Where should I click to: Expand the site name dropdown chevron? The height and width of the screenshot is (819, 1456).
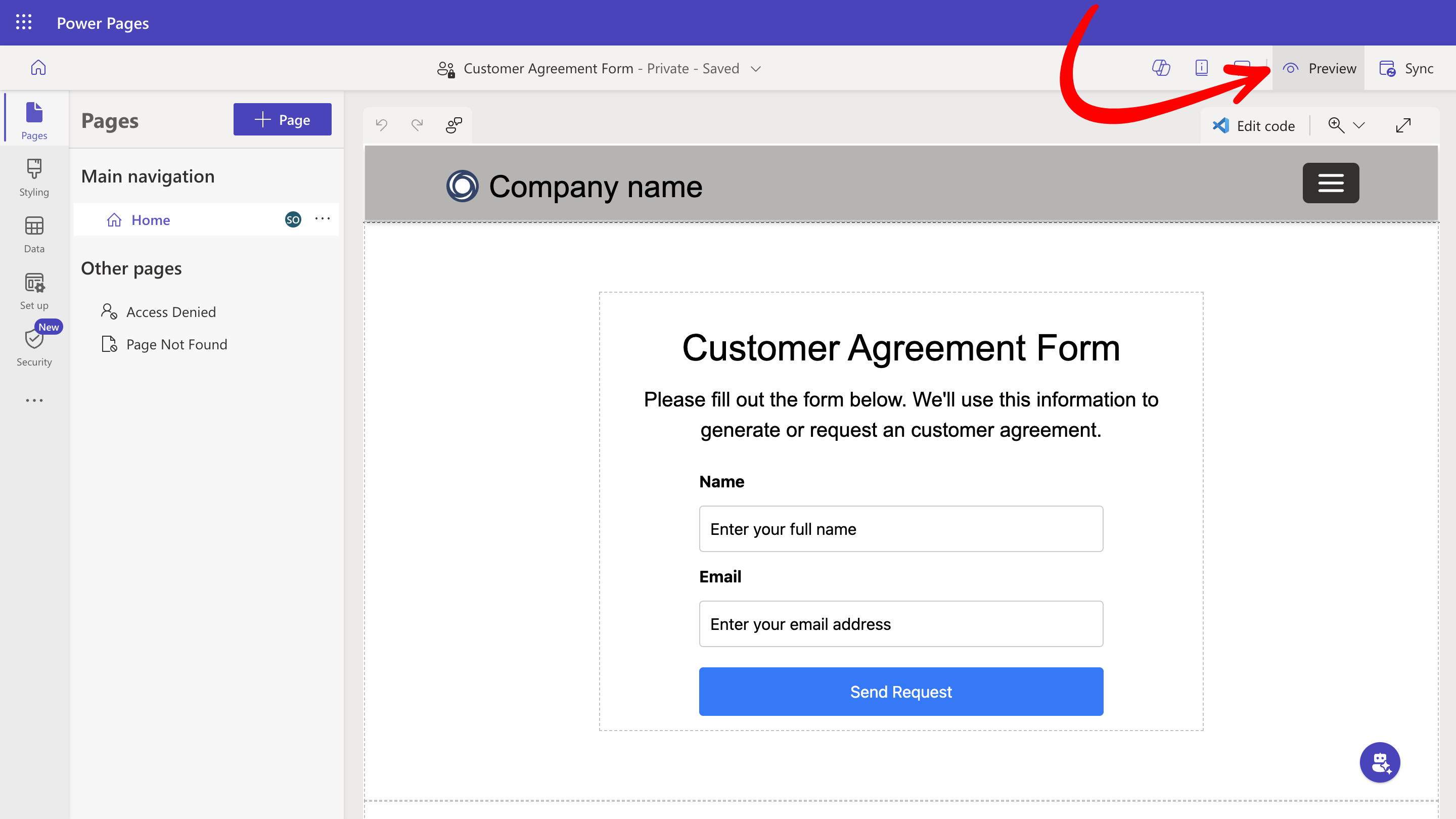[x=756, y=69]
